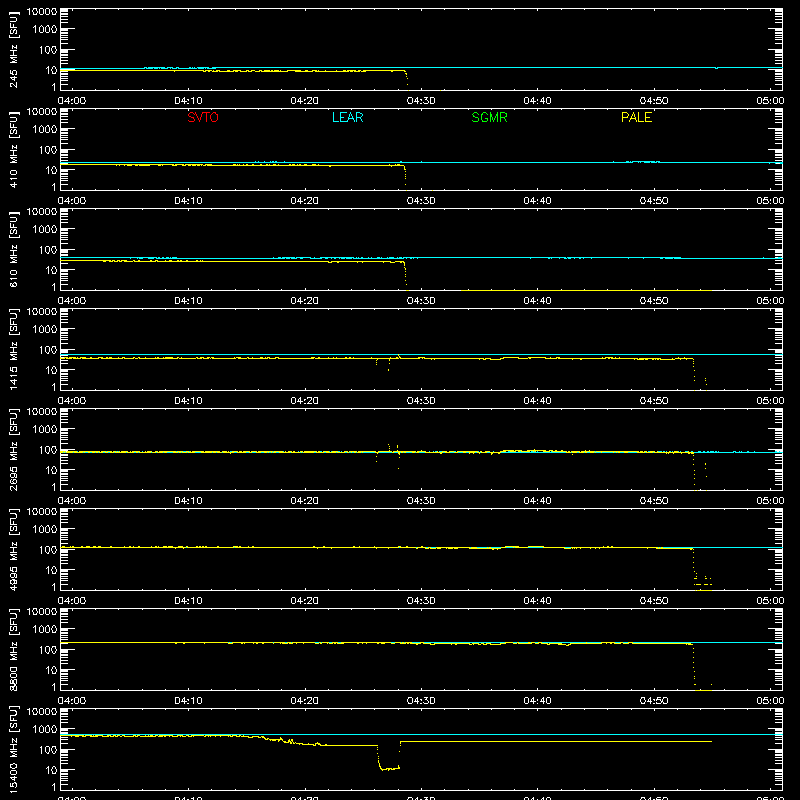Select the 8800 MHz [SFU] axis title
The image size is (800, 800).
[13, 649]
